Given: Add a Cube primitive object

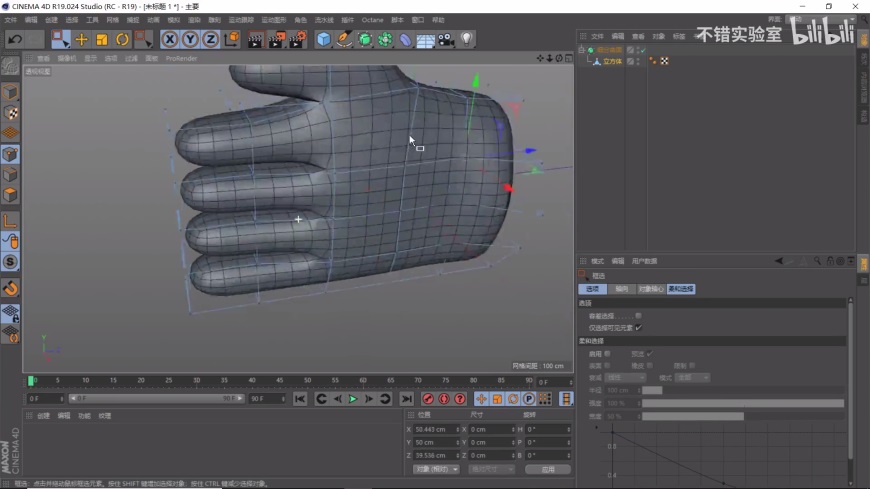Looking at the screenshot, I should coord(323,39).
